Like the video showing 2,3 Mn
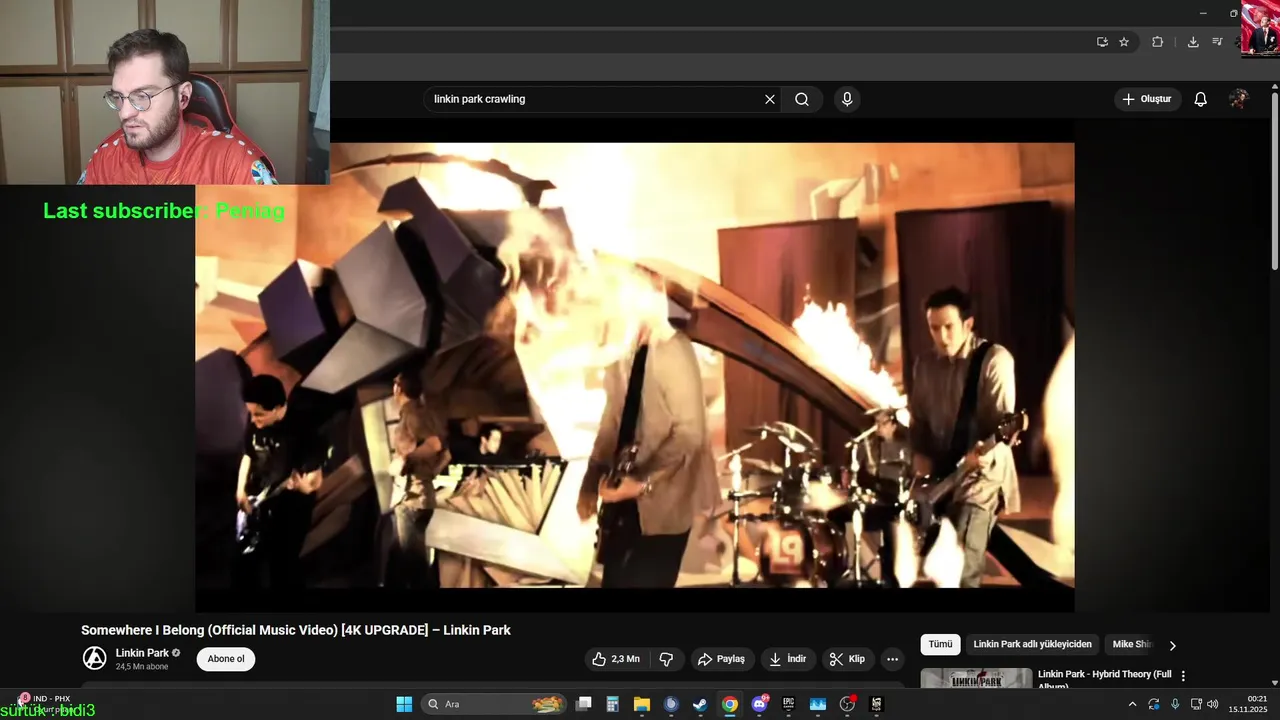The height and width of the screenshot is (720, 1280). coord(616,659)
